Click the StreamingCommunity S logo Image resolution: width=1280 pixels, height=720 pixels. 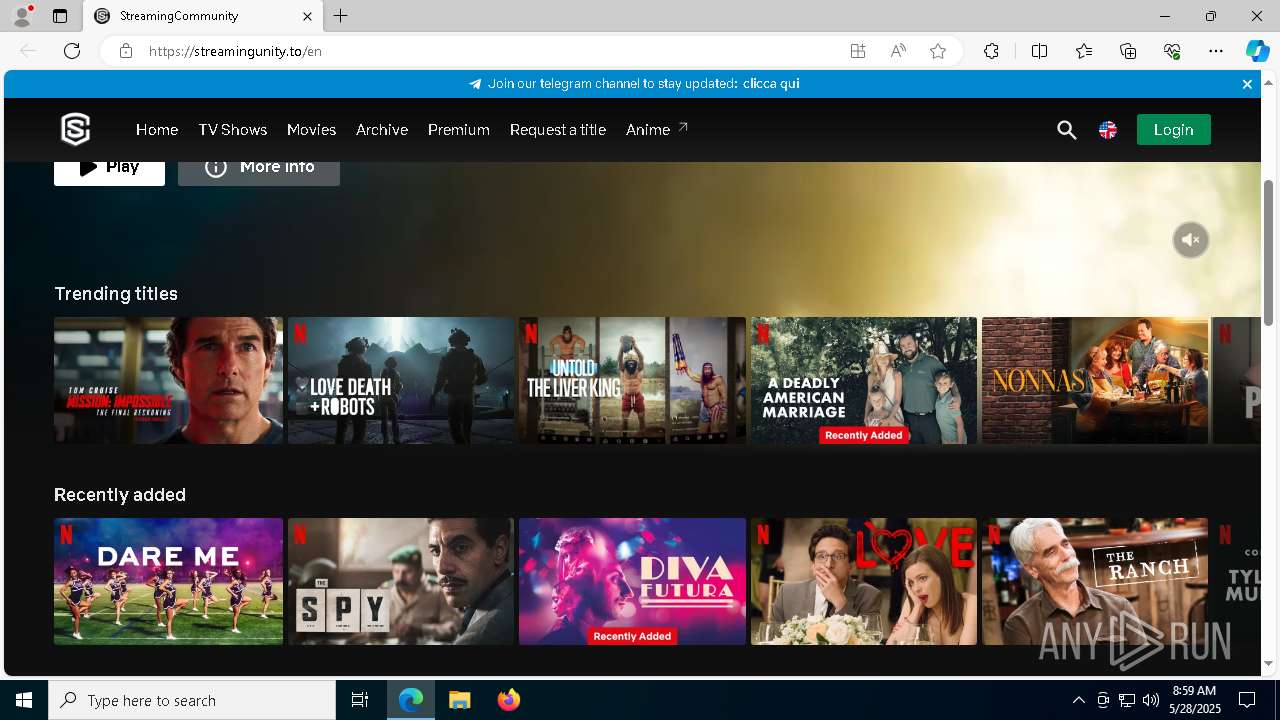[76, 129]
